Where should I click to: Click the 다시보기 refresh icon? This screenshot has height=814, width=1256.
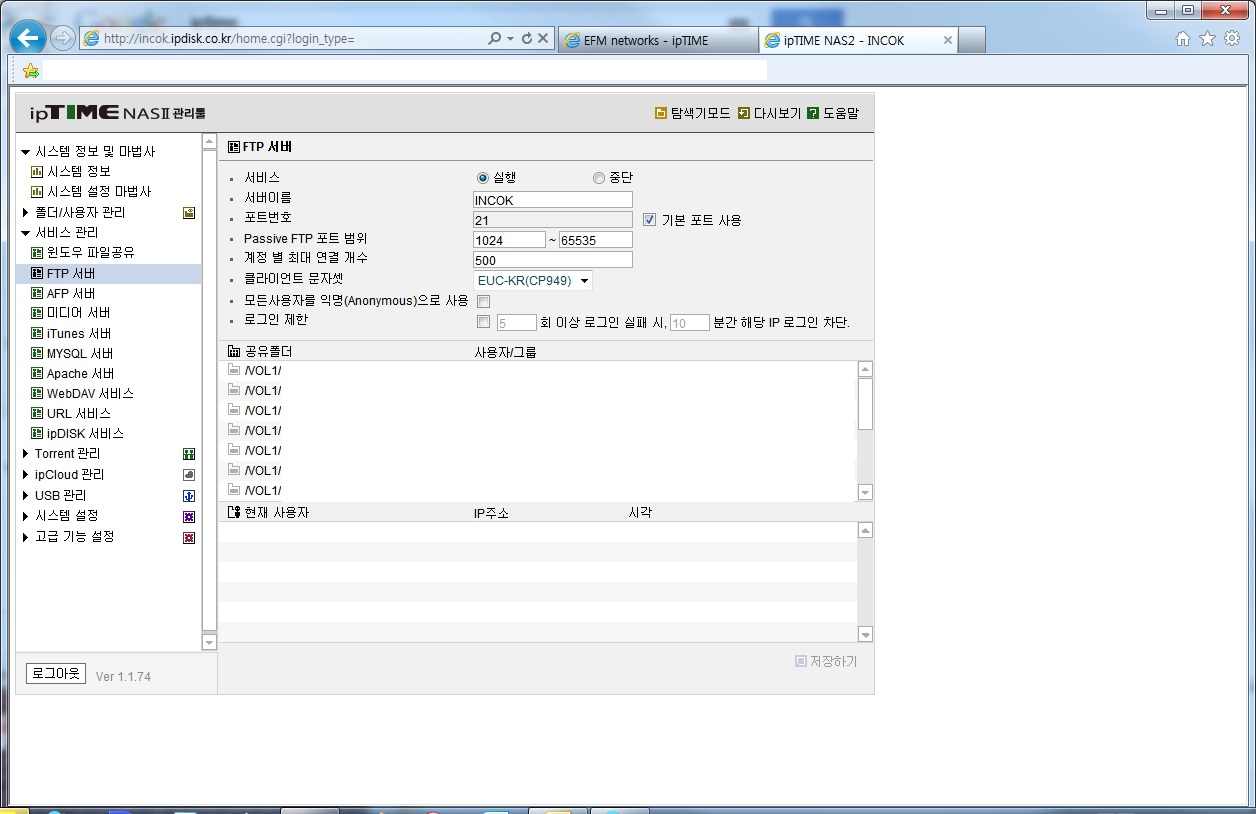point(743,113)
